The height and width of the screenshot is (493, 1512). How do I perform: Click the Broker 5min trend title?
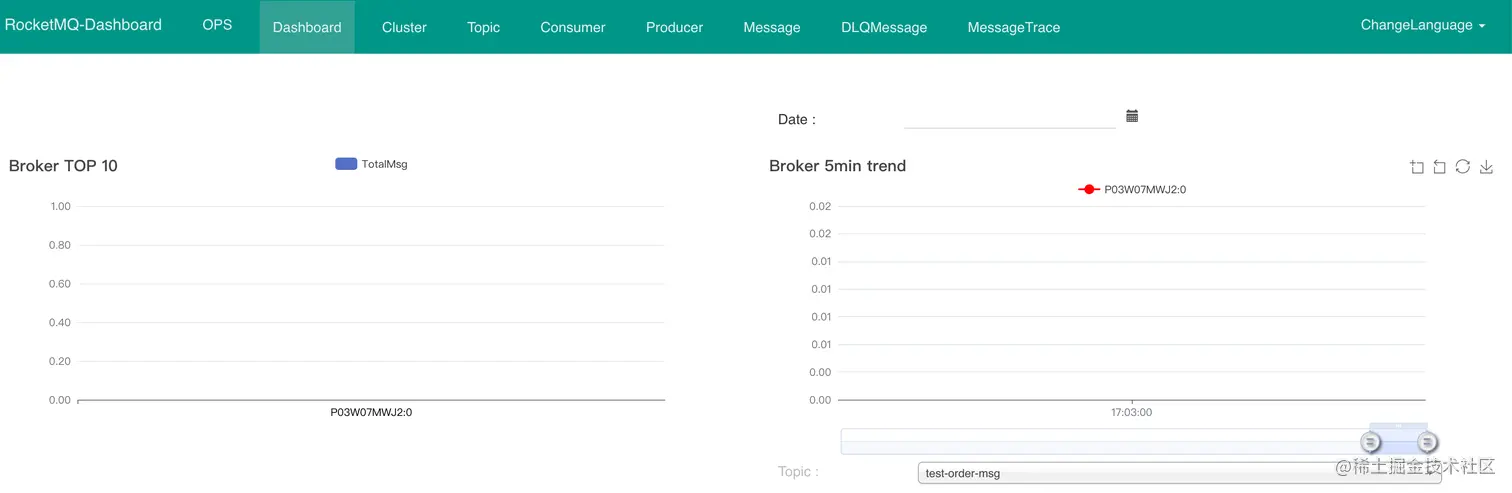(x=837, y=166)
